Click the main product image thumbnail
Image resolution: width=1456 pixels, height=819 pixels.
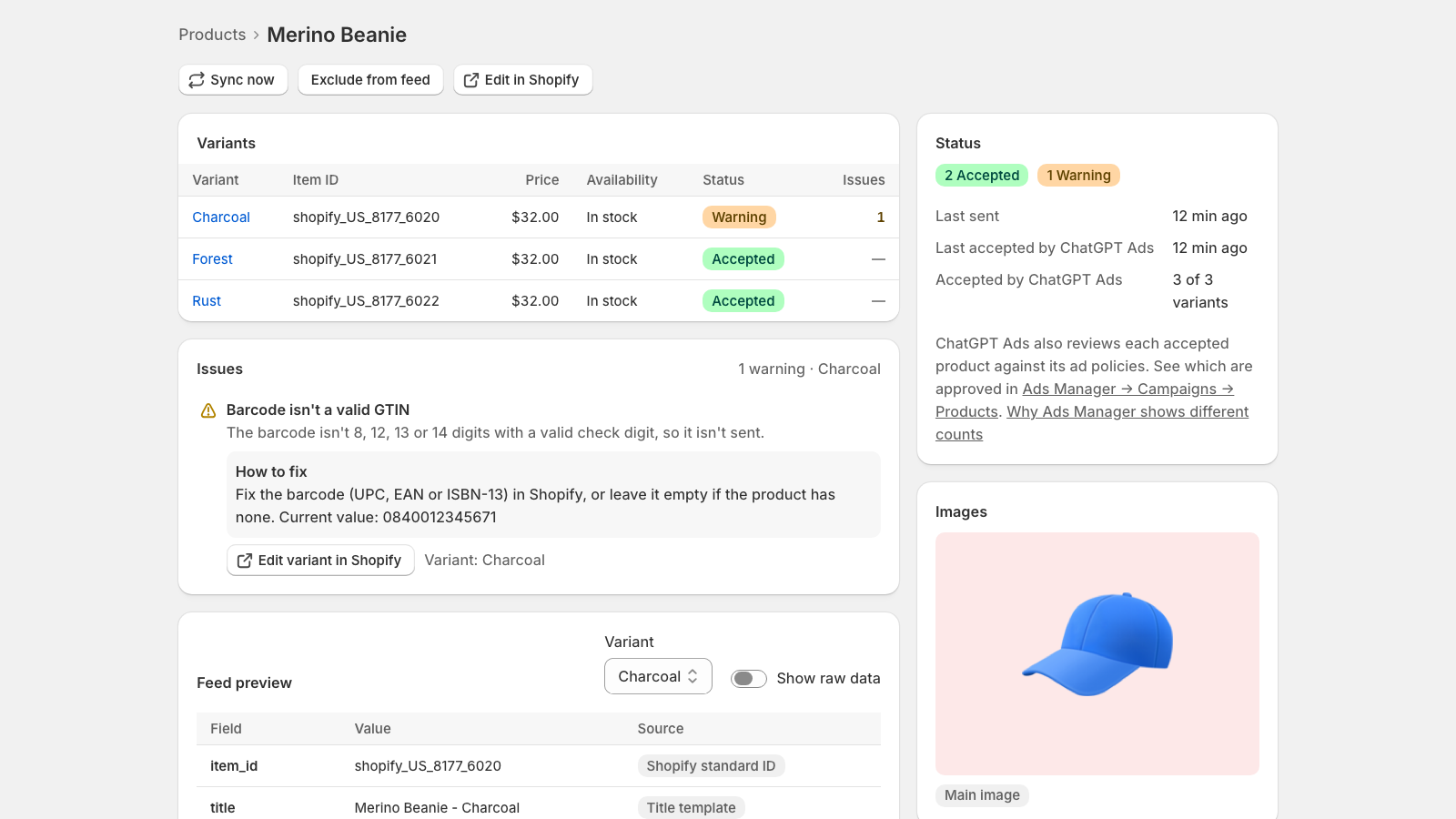[x=1097, y=653]
